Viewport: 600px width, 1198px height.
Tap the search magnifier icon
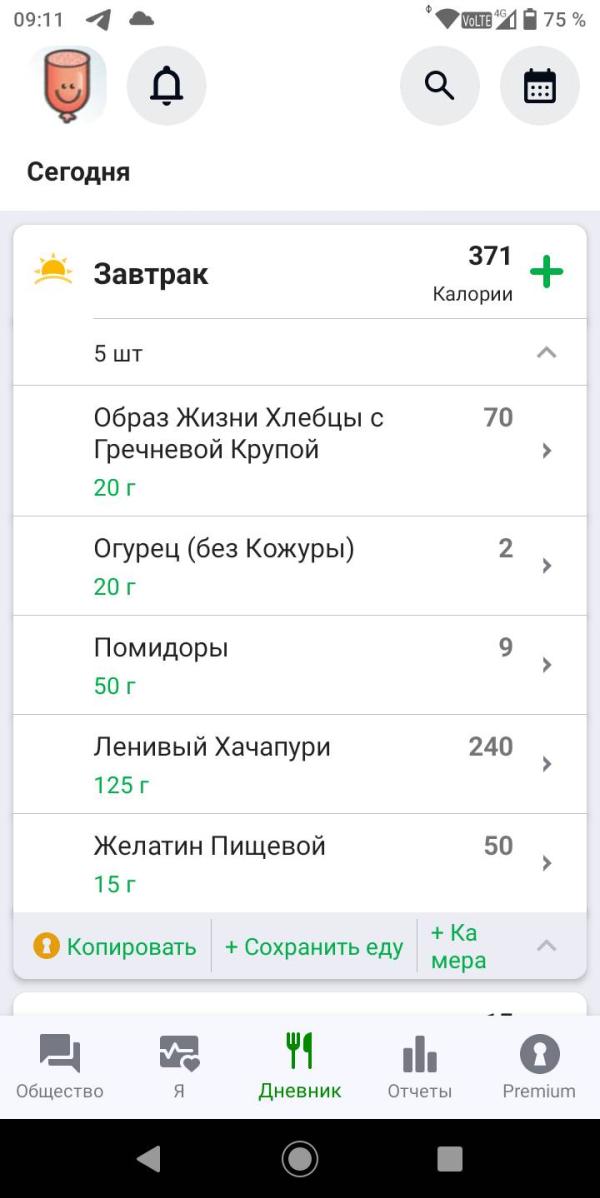click(x=439, y=86)
